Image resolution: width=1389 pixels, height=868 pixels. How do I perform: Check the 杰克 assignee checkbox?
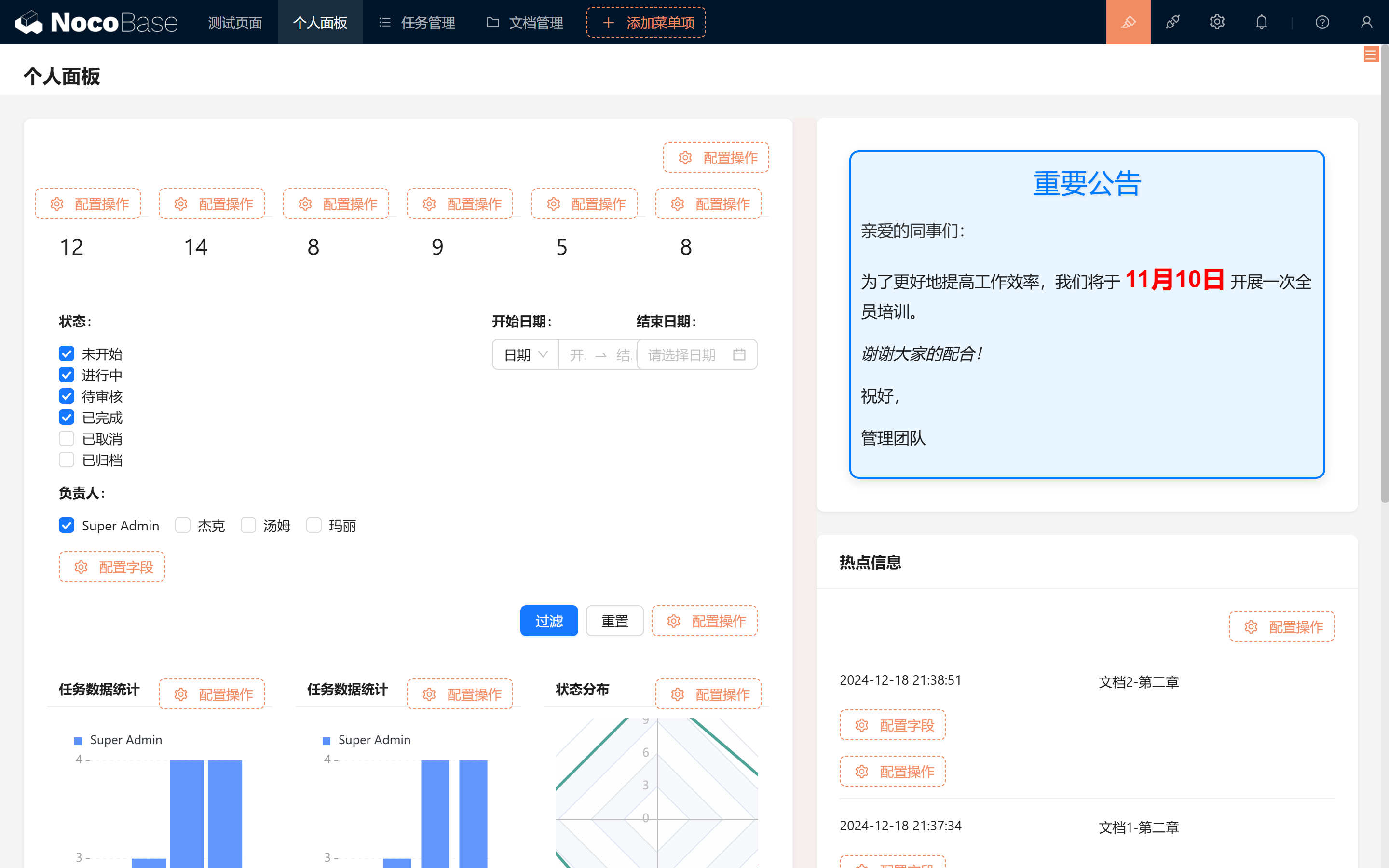[x=182, y=525]
